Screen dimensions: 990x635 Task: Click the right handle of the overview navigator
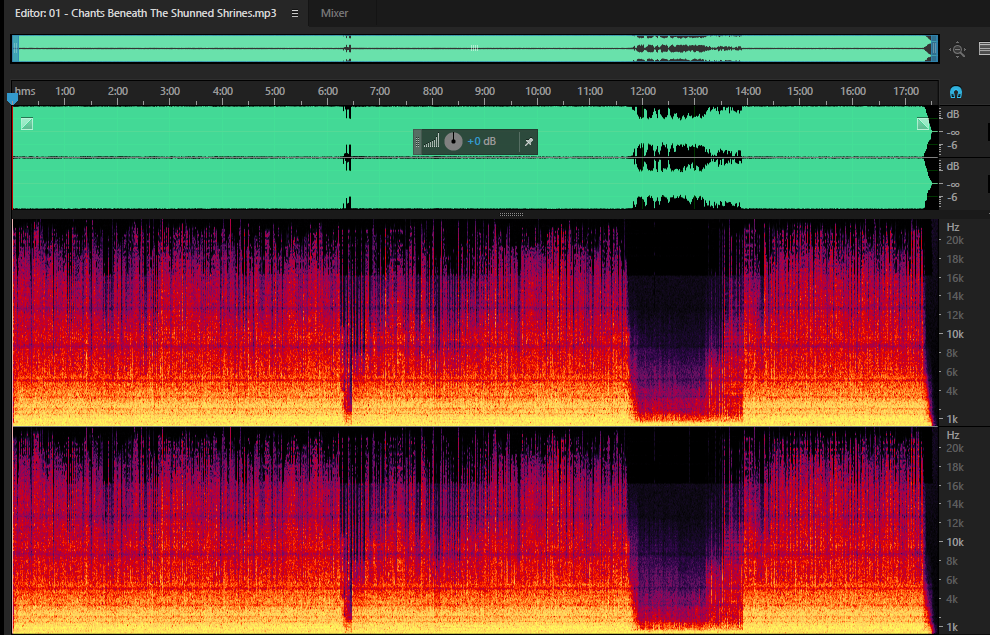(x=934, y=49)
